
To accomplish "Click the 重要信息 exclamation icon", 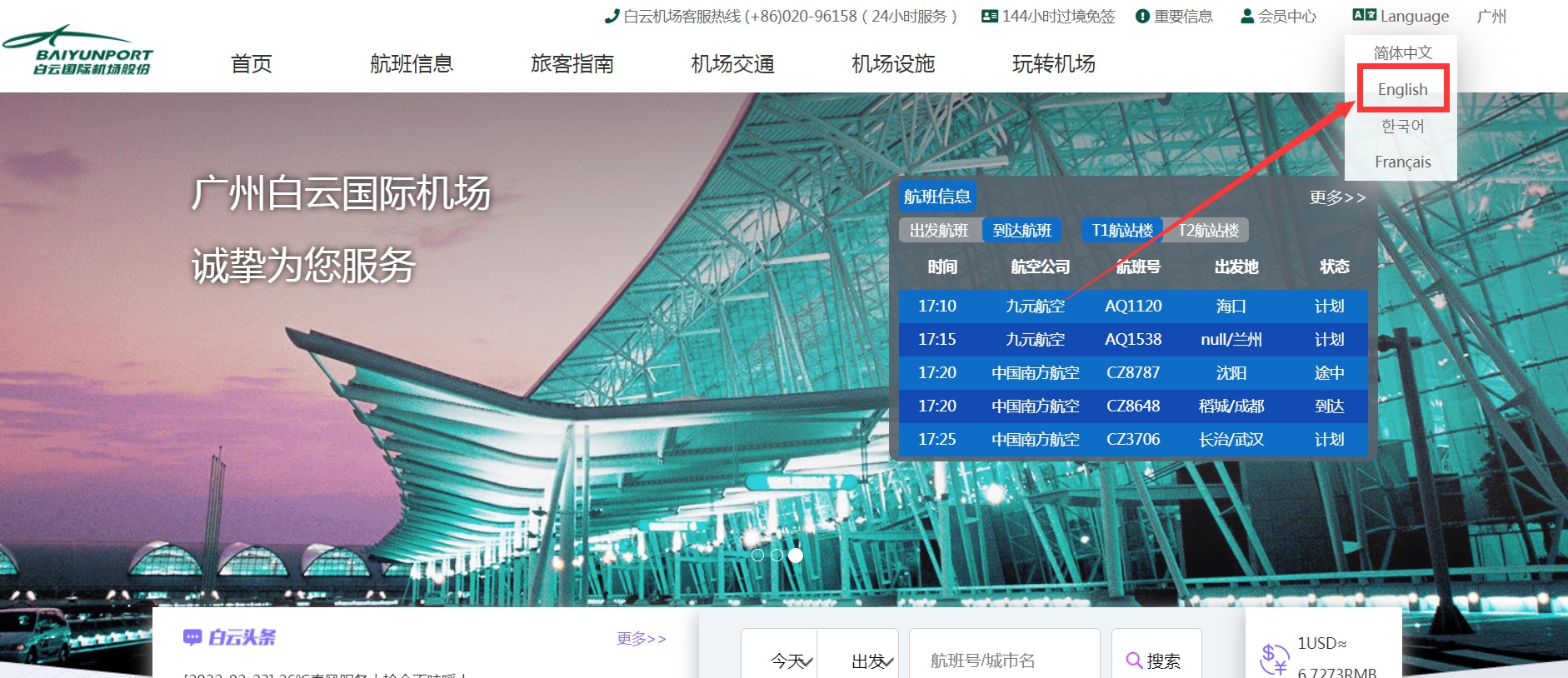I will click(1142, 17).
